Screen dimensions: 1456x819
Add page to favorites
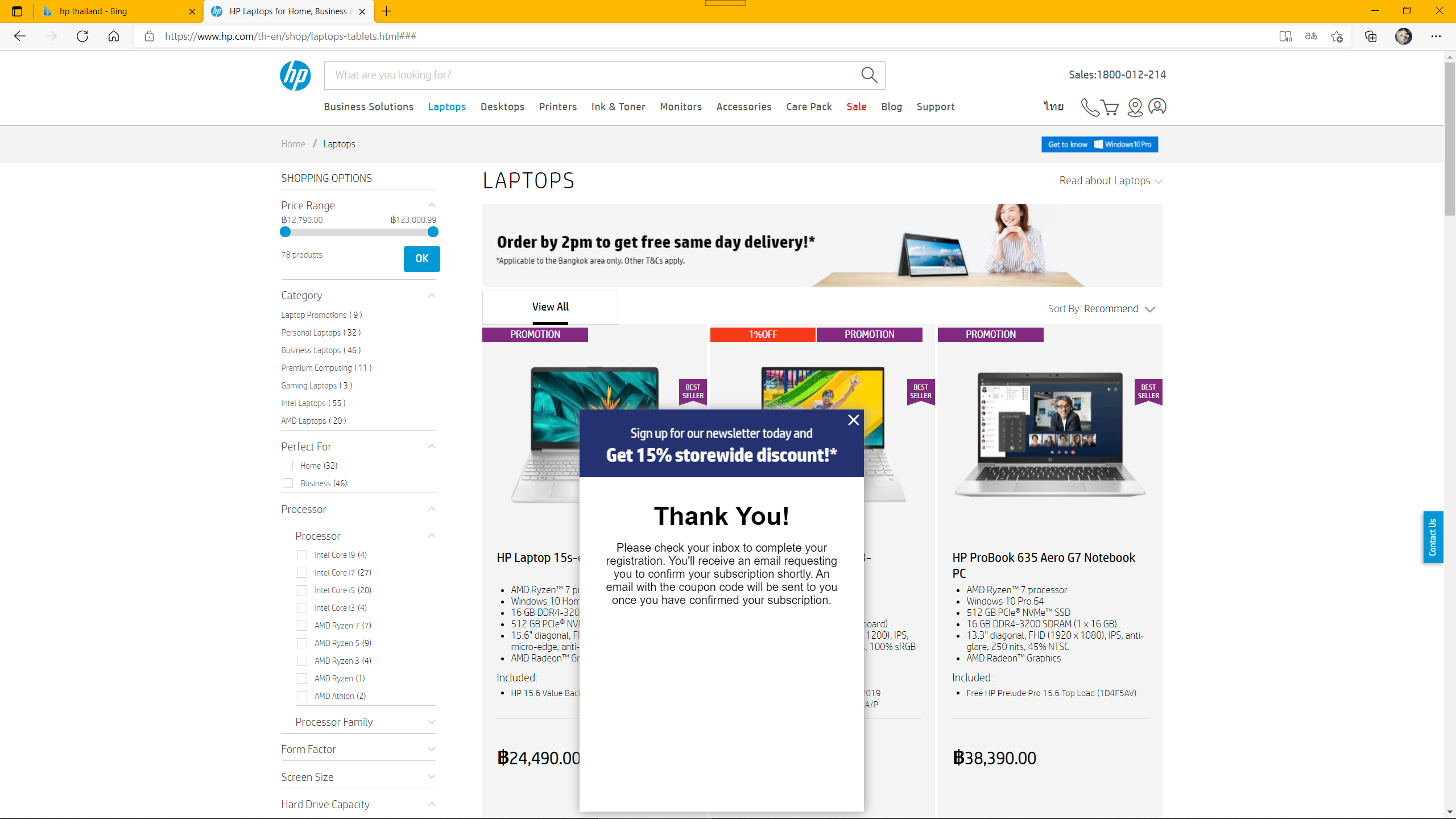(x=1337, y=36)
